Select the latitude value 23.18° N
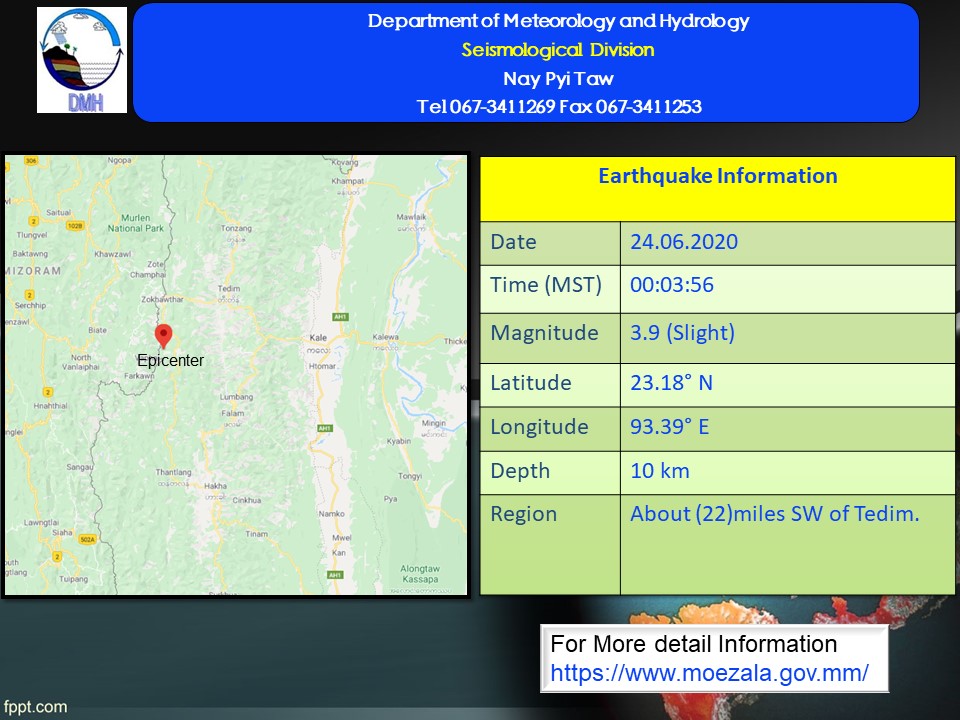960x720 pixels. 671,383
